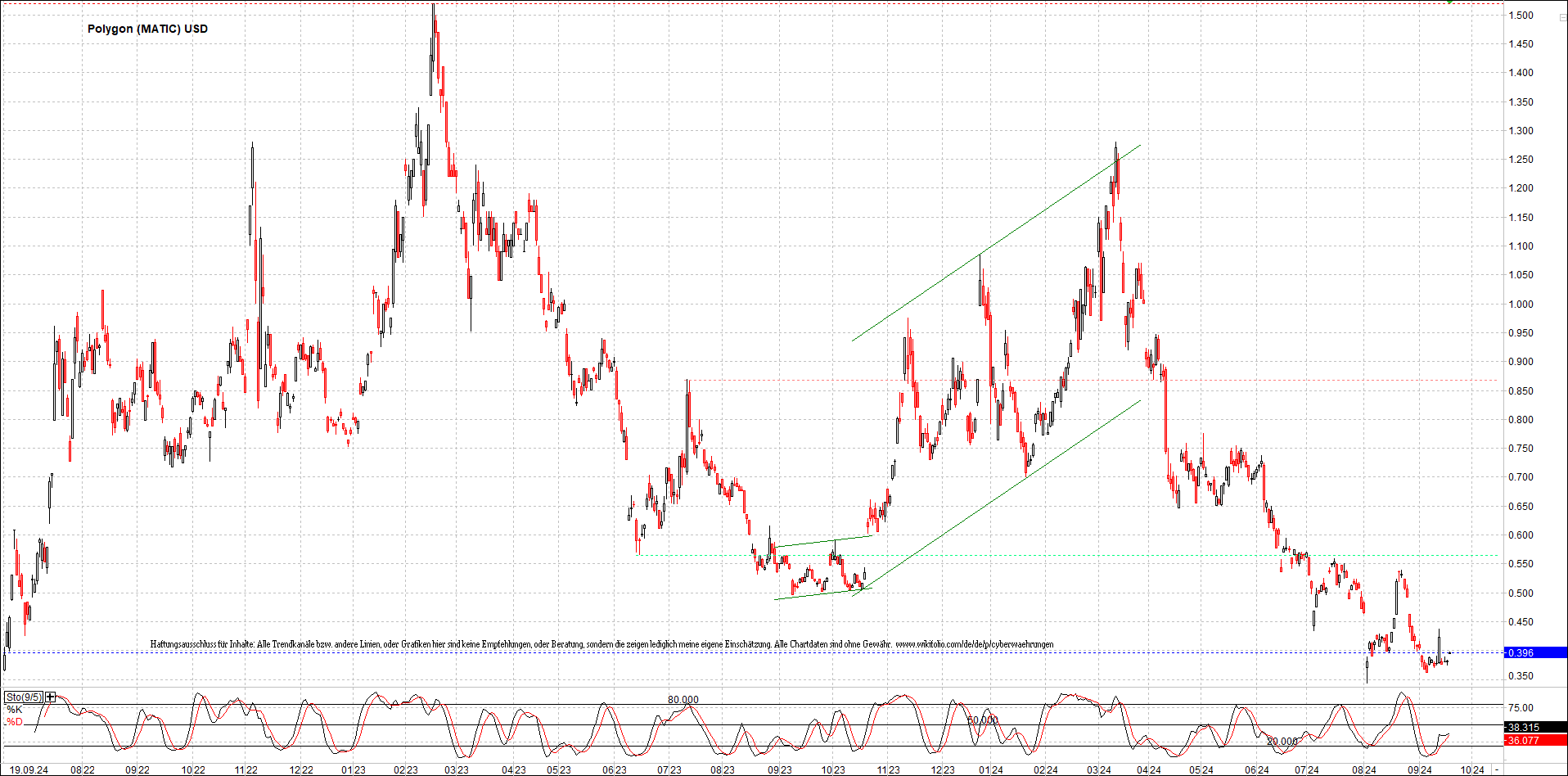Click the 1.250 price axis label
This screenshot has width=1568, height=776.
tap(1521, 160)
